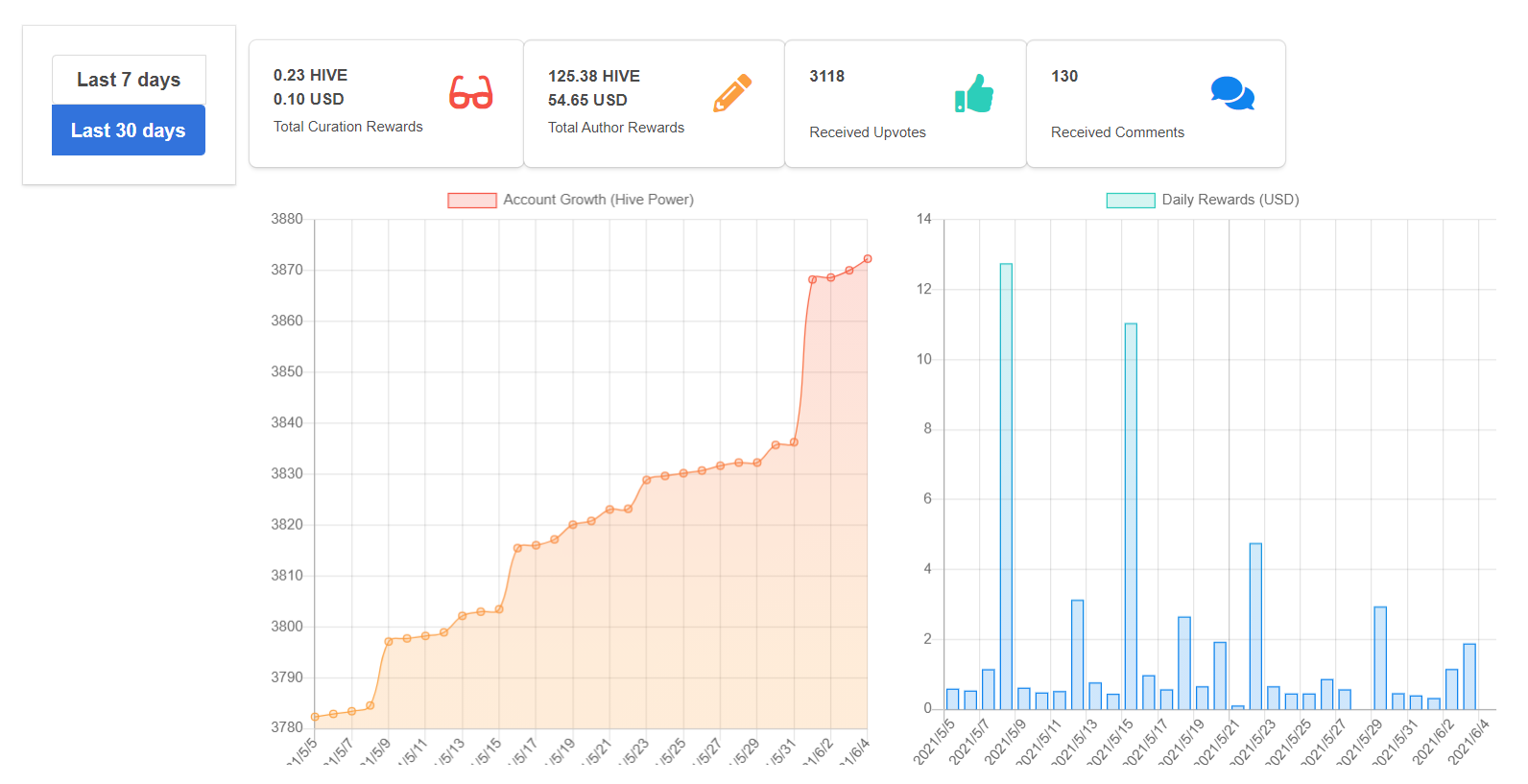Click the 14 label on rewards y-axis
1528x784 pixels.
click(923, 219)
